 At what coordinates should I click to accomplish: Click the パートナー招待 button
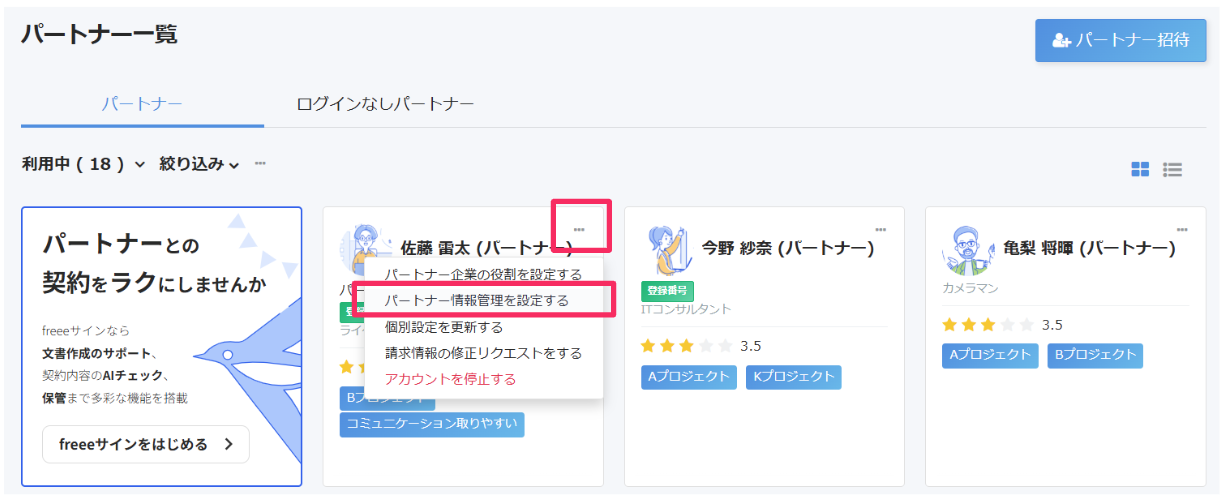coord(1120,40)
